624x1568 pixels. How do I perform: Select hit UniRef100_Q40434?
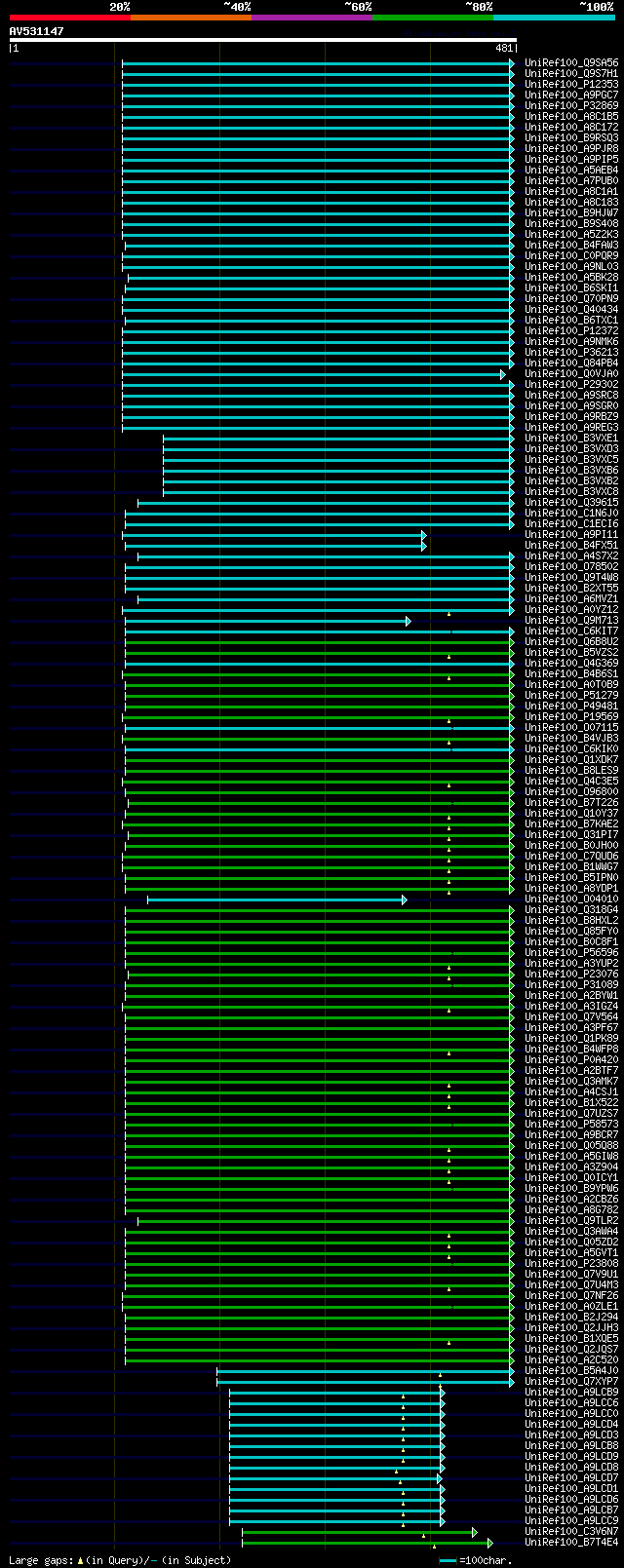tap(571, 309)
